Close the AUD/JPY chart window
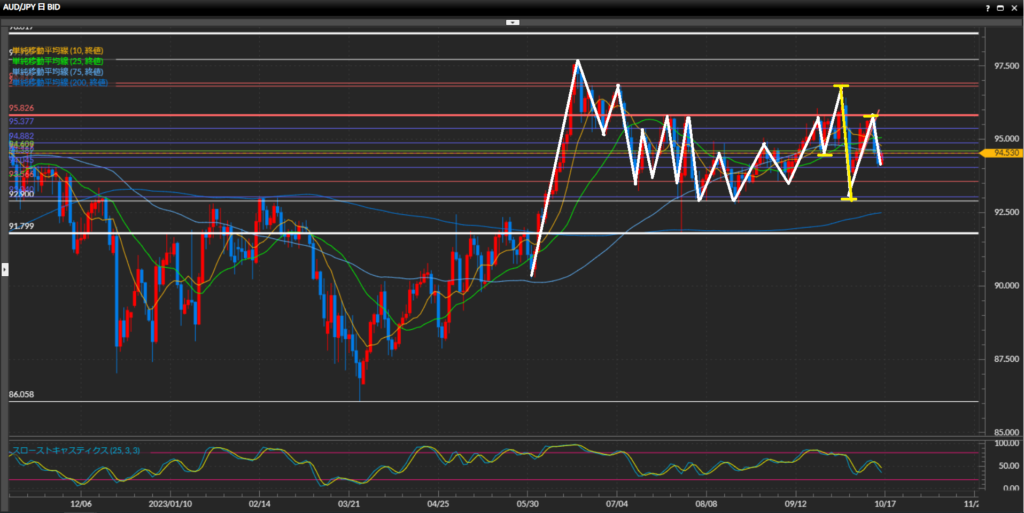Image resolution: width=1024 pixels, height=513 pixels. click(1014, 7)
